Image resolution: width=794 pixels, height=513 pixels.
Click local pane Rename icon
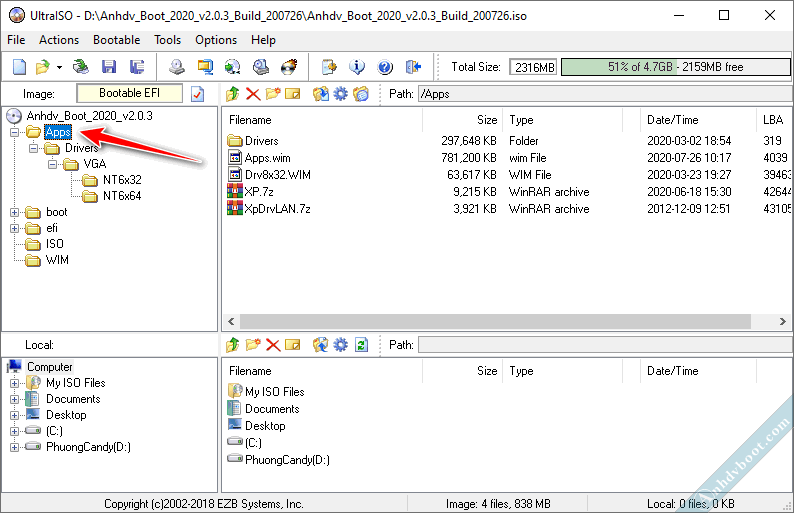click(293, 345)
